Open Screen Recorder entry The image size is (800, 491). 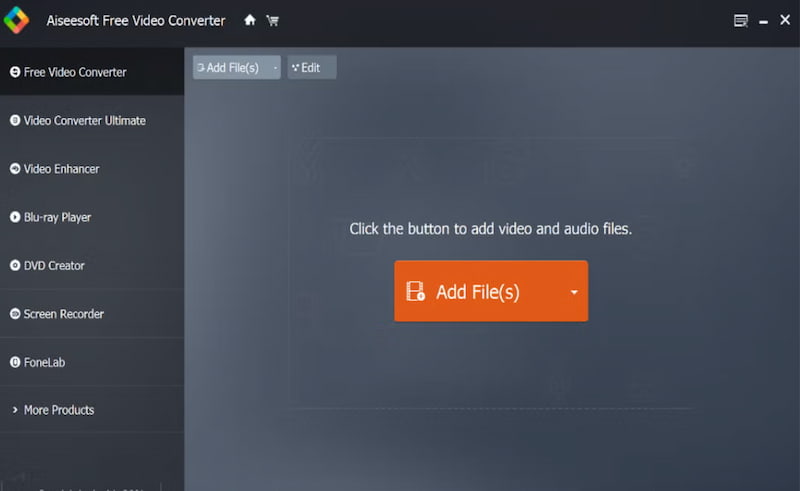tap(92, 313)
